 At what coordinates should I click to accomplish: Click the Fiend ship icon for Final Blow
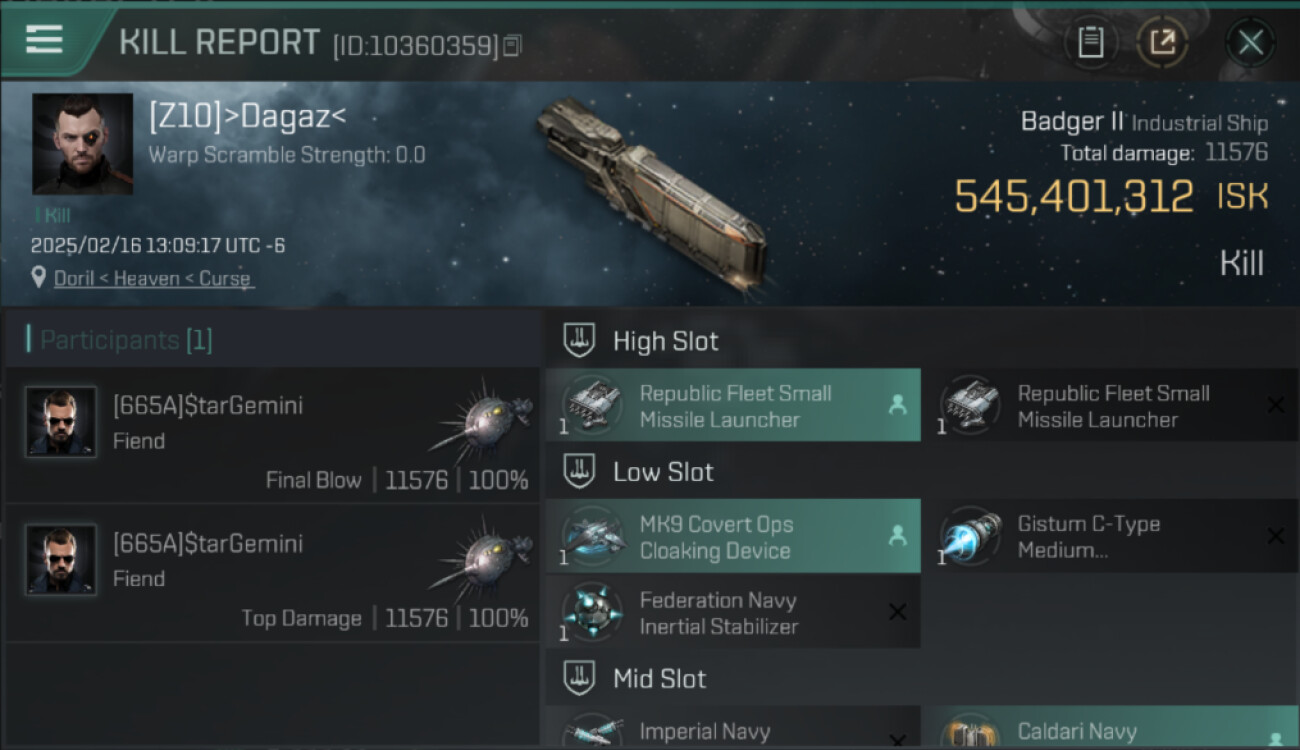coord(481,419)
